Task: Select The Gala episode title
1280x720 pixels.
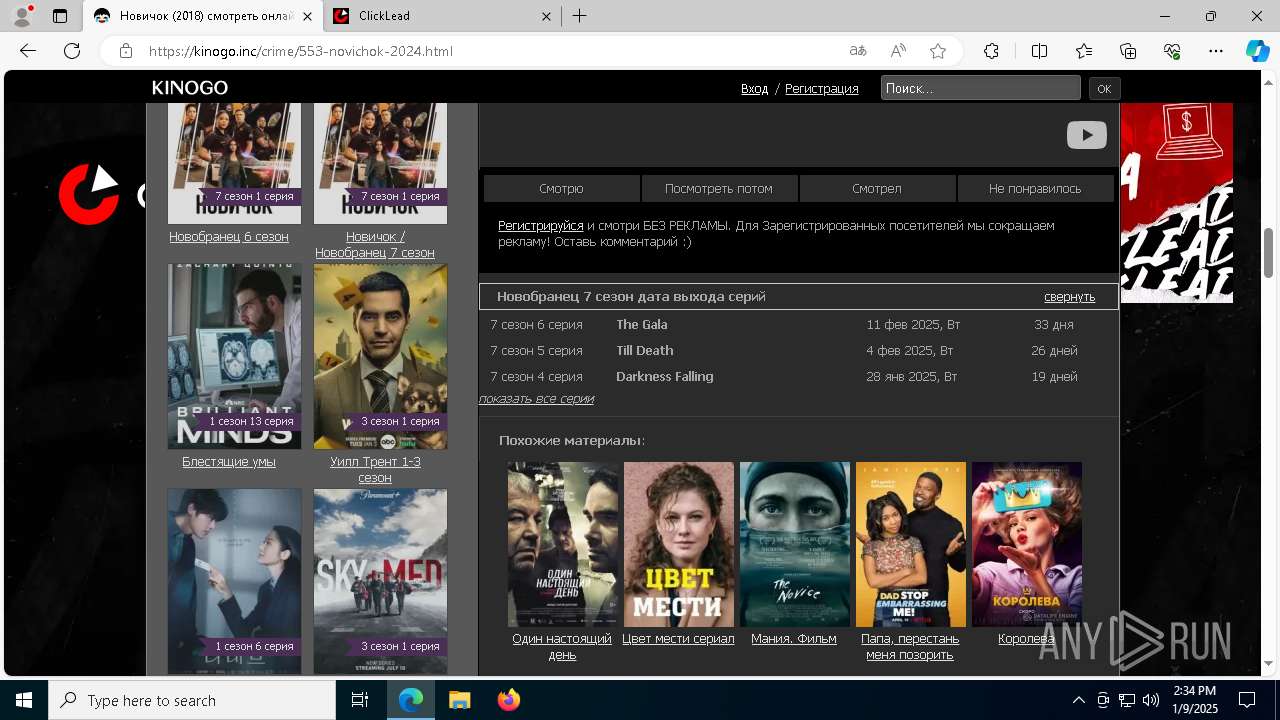Action: [x=641, y=325]
